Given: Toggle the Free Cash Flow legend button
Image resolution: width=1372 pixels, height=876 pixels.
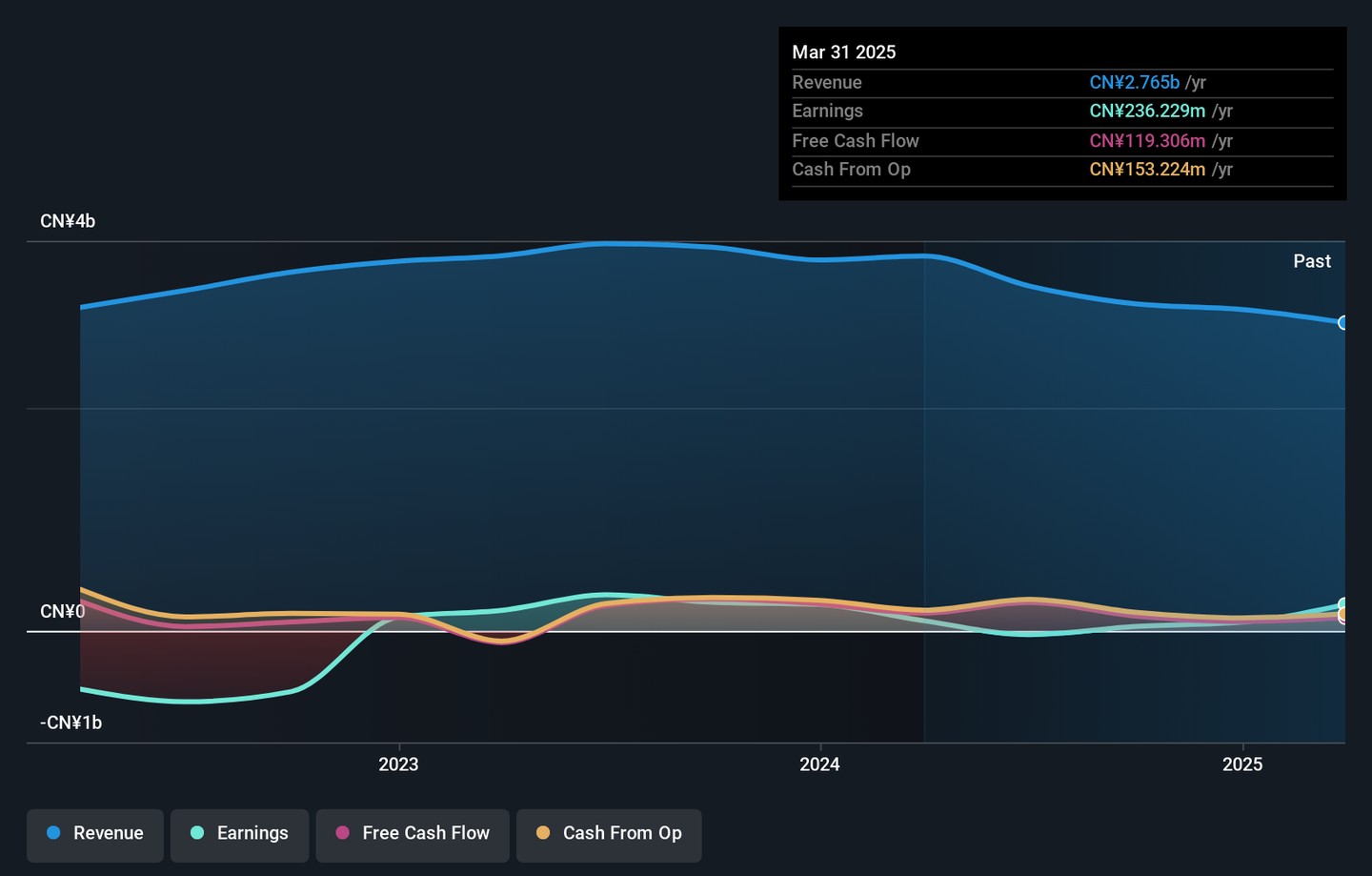Looking at the screenshot, I should (x=413, y=834).
